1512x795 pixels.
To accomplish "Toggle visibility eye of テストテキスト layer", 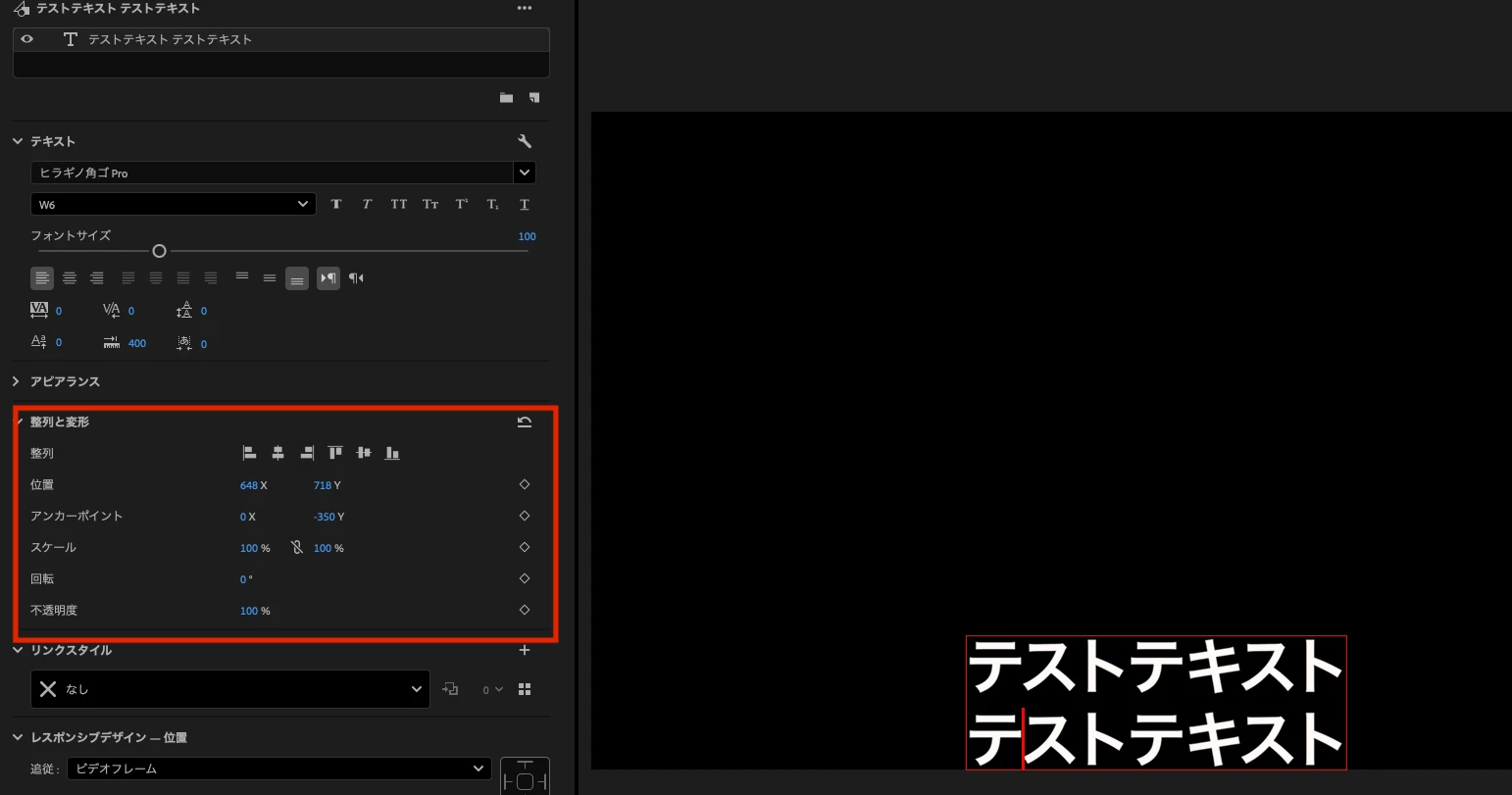I will (27, 39).
